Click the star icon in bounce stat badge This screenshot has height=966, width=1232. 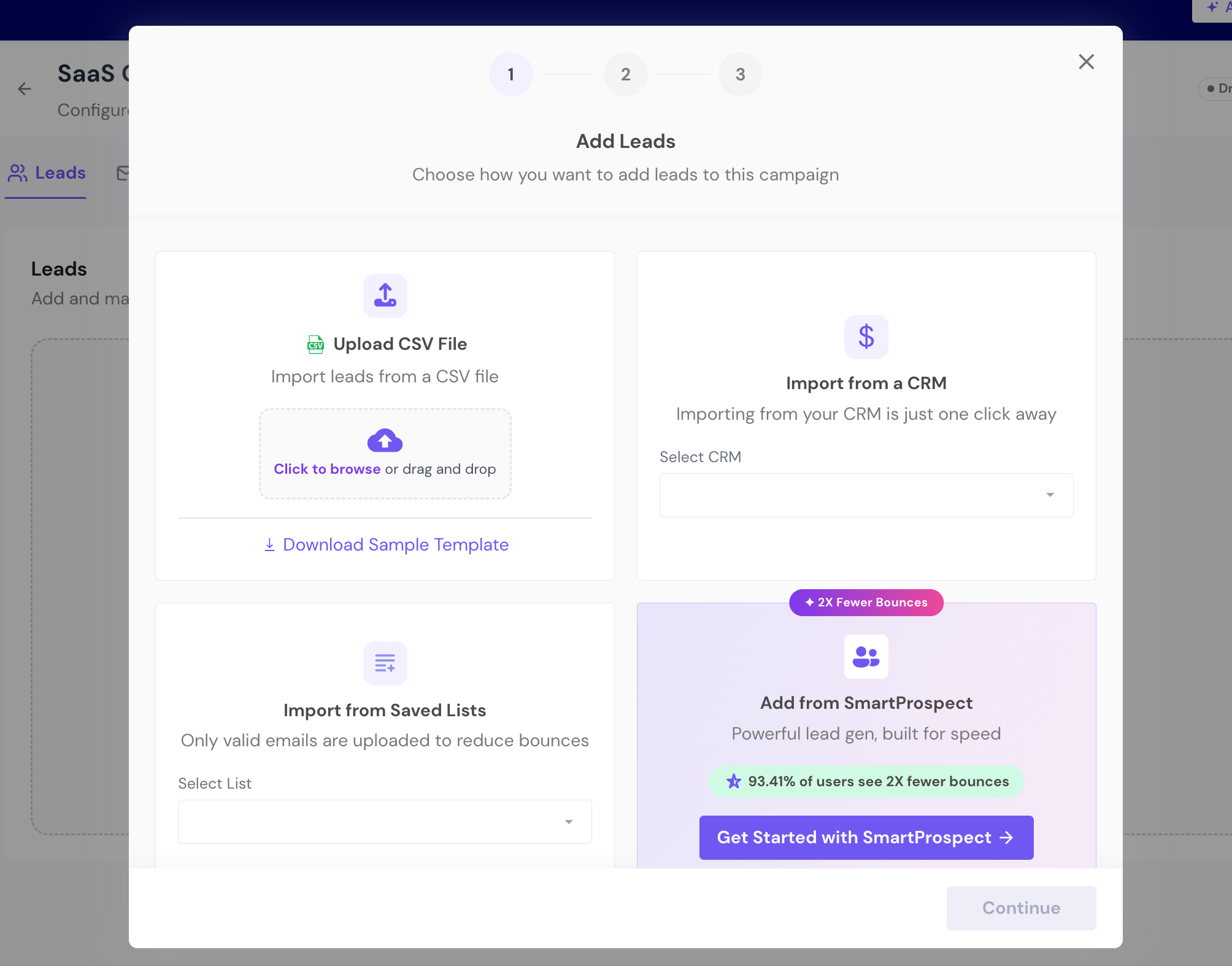734,781
